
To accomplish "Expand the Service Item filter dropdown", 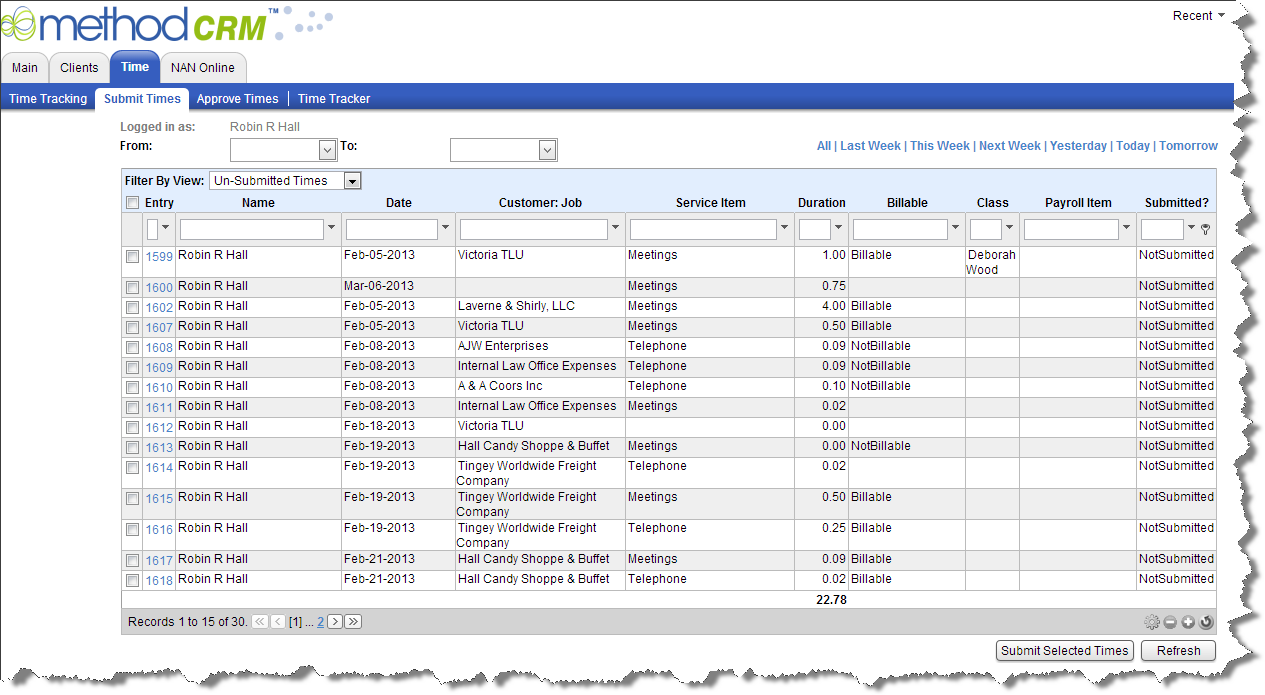I will click(784, 230).
